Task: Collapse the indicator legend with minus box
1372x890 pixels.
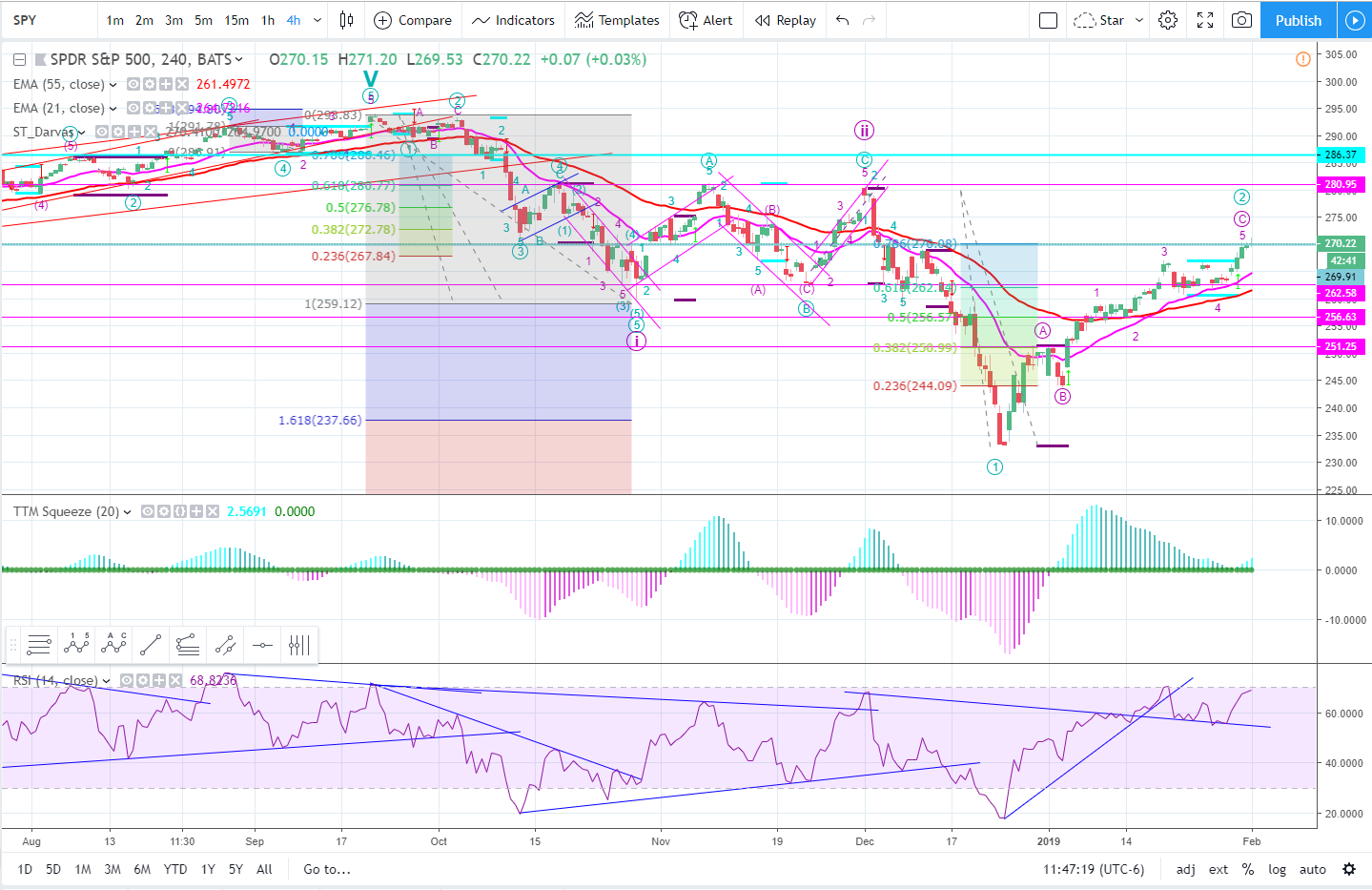Action: (19, 59)
